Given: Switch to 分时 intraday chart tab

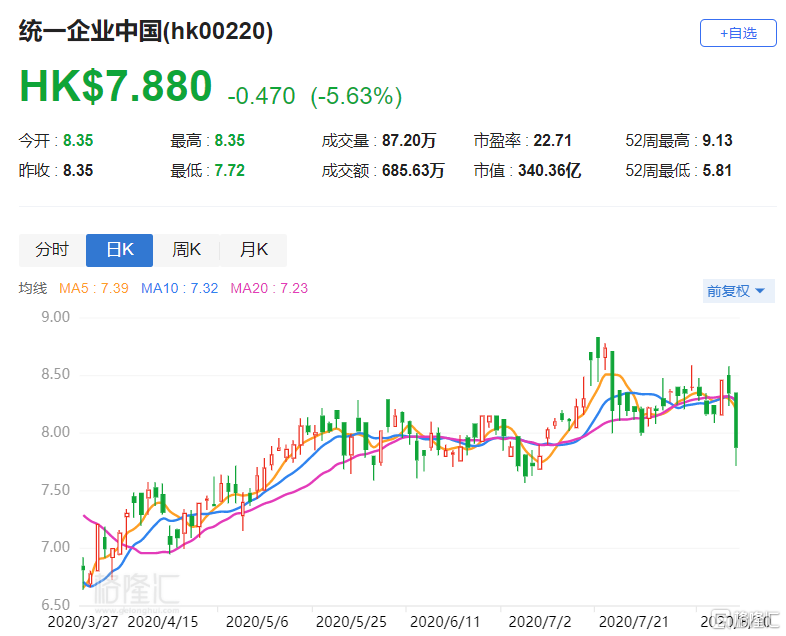Looking at the screenshot, I should (53, 250).
